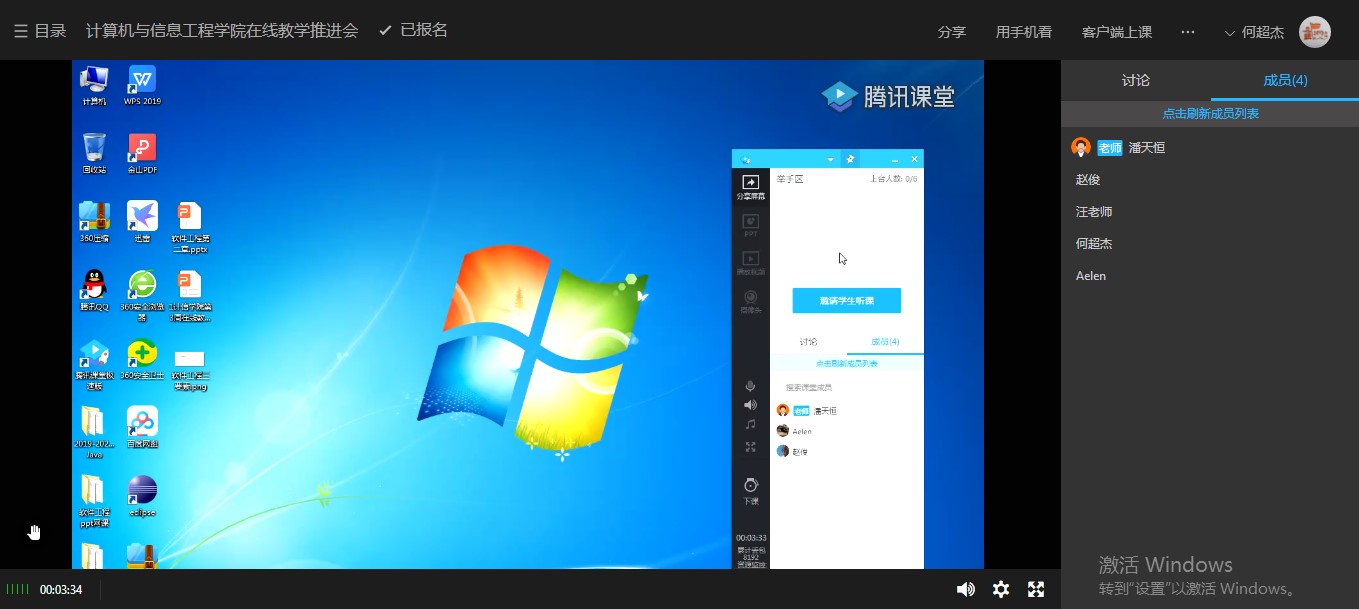Click the music note icon in classroom sidebar
The image size is (1359, 609).
click(x=750, y=425)
